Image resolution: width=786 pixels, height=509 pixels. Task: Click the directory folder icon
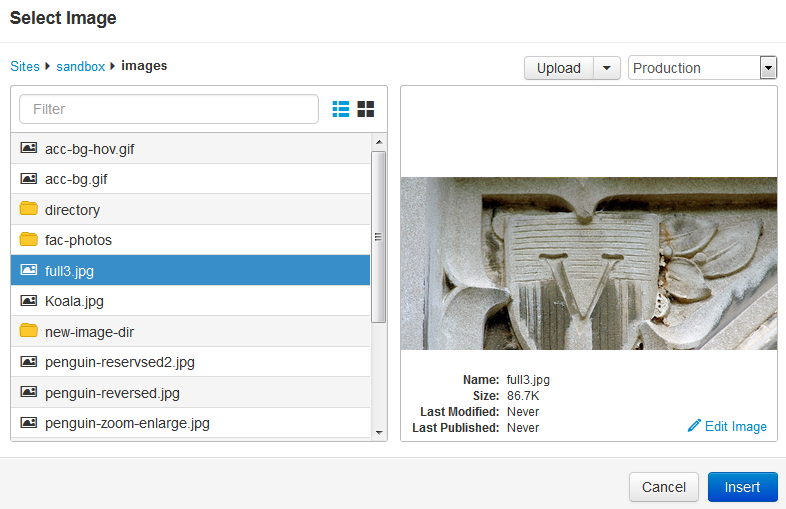(x=29, y=210)
